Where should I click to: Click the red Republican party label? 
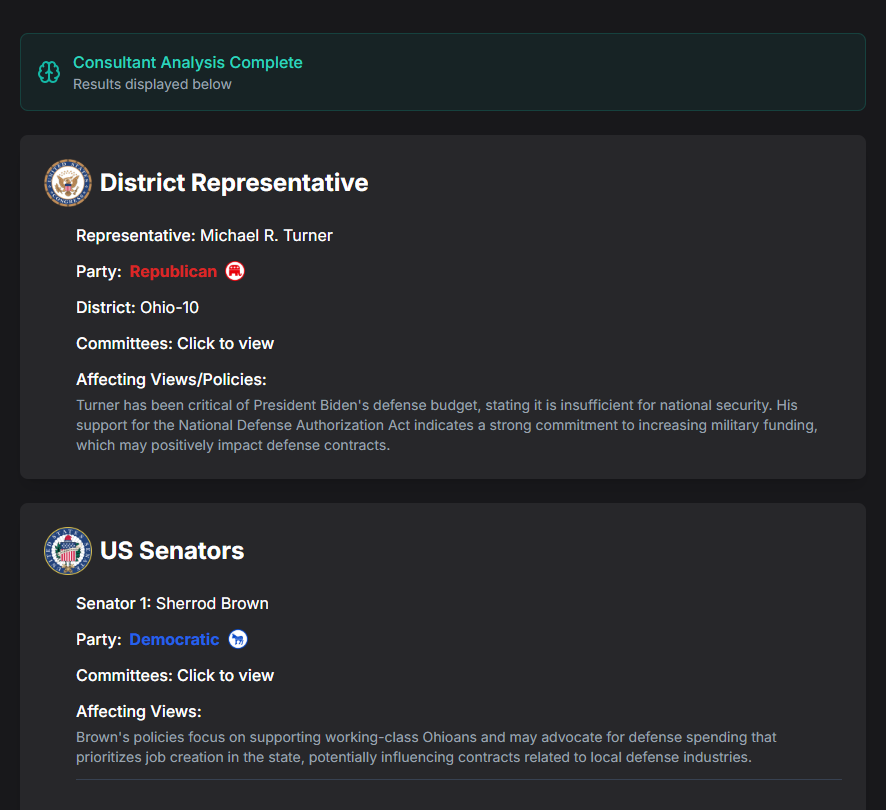(173, 271)
